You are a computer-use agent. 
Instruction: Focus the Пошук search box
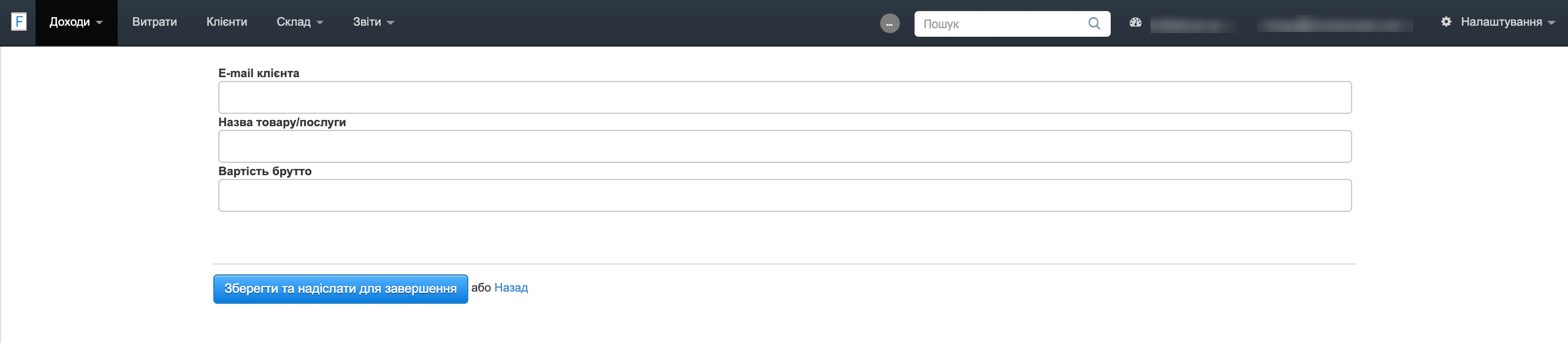pyautogui.click(x=1002, y=24)
